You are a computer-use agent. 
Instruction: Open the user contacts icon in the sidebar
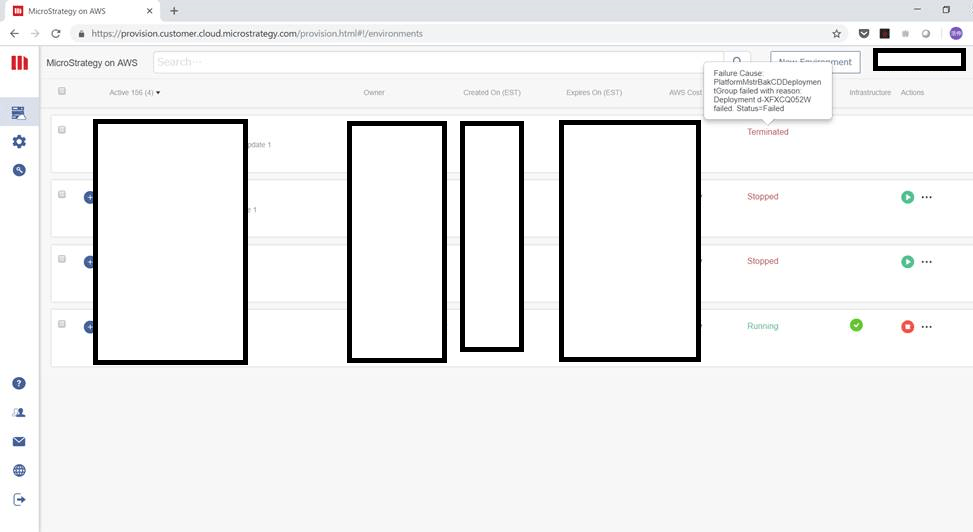(19, 412)
